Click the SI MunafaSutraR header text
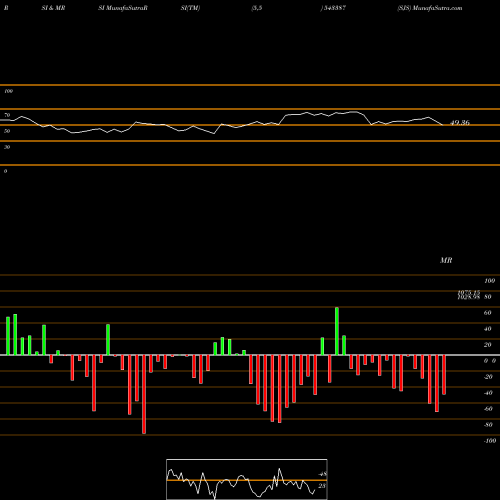 (123, 8)
